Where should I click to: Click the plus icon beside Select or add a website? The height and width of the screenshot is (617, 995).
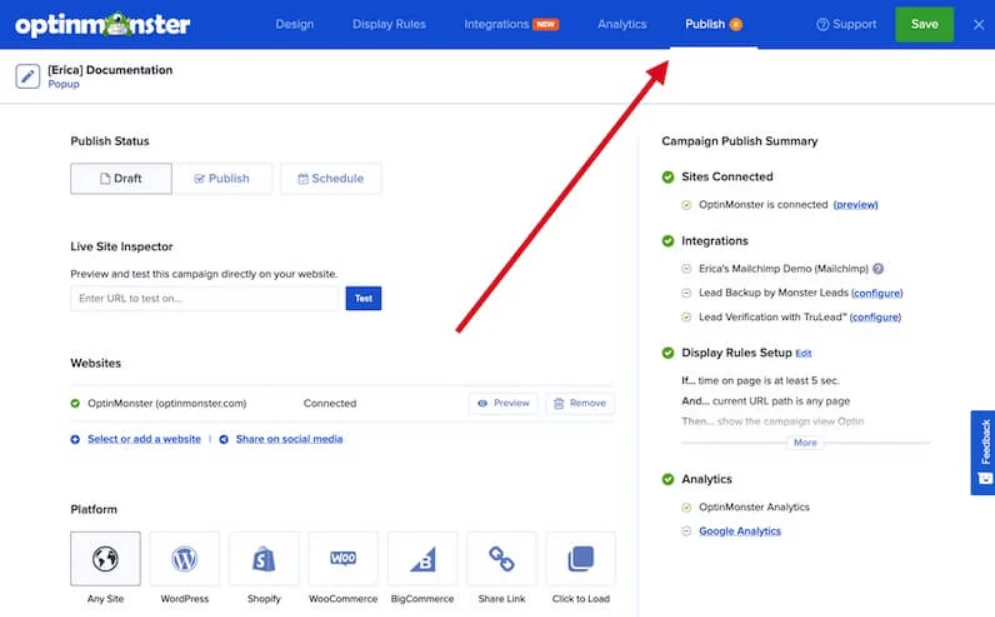pyautogui.click(x=75, y=439)
